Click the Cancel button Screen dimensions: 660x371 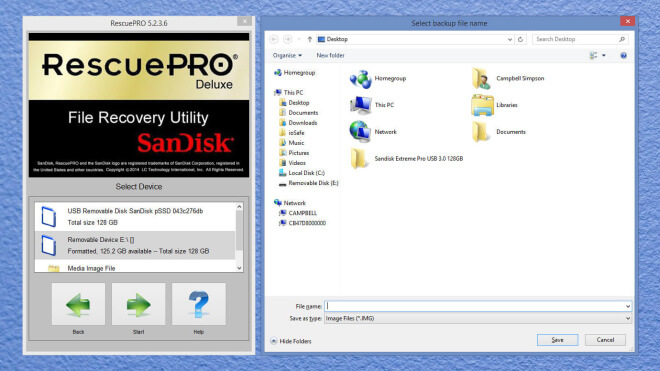(605, 340)
